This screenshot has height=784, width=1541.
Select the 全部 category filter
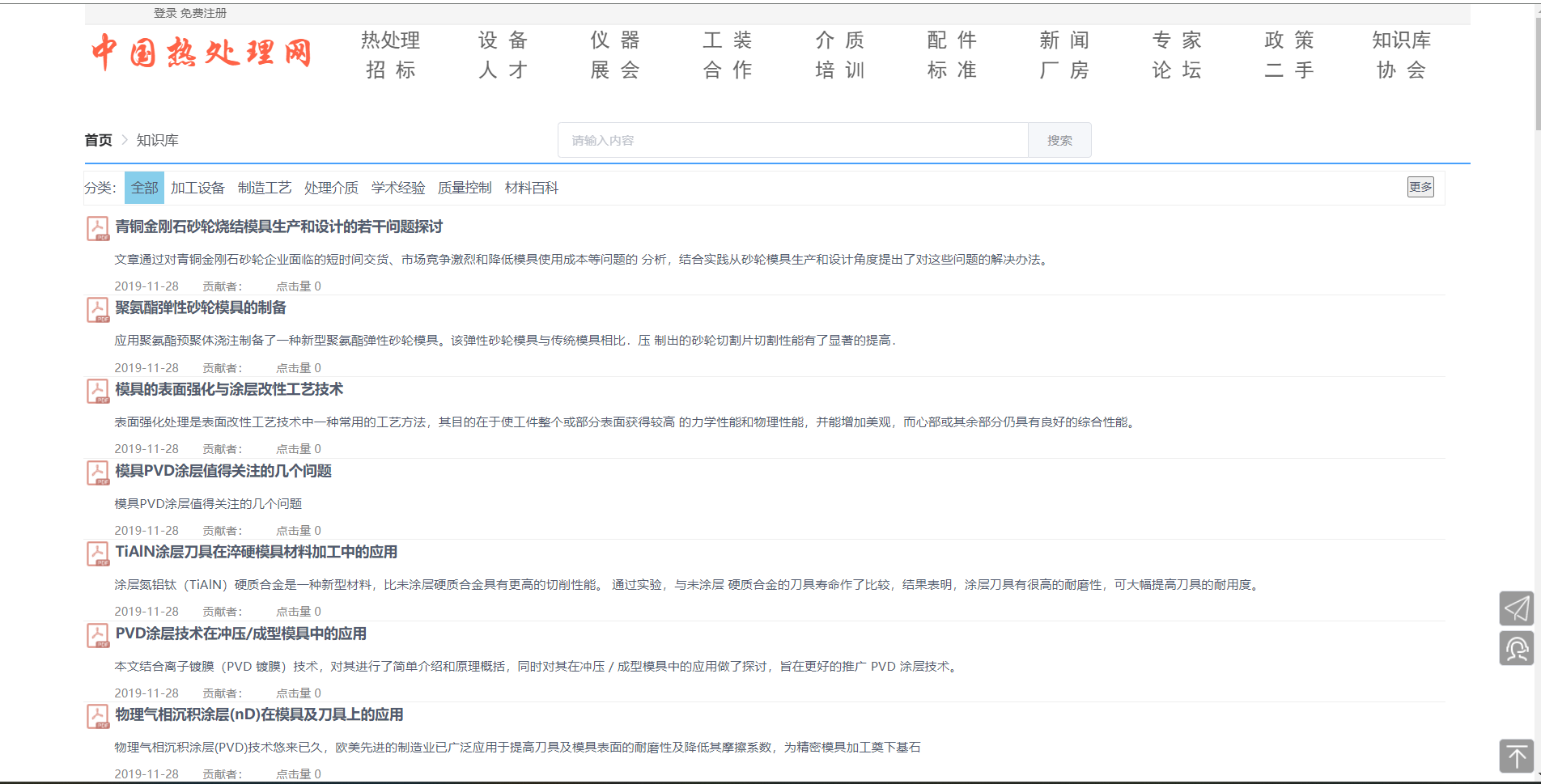coord(144,188)
